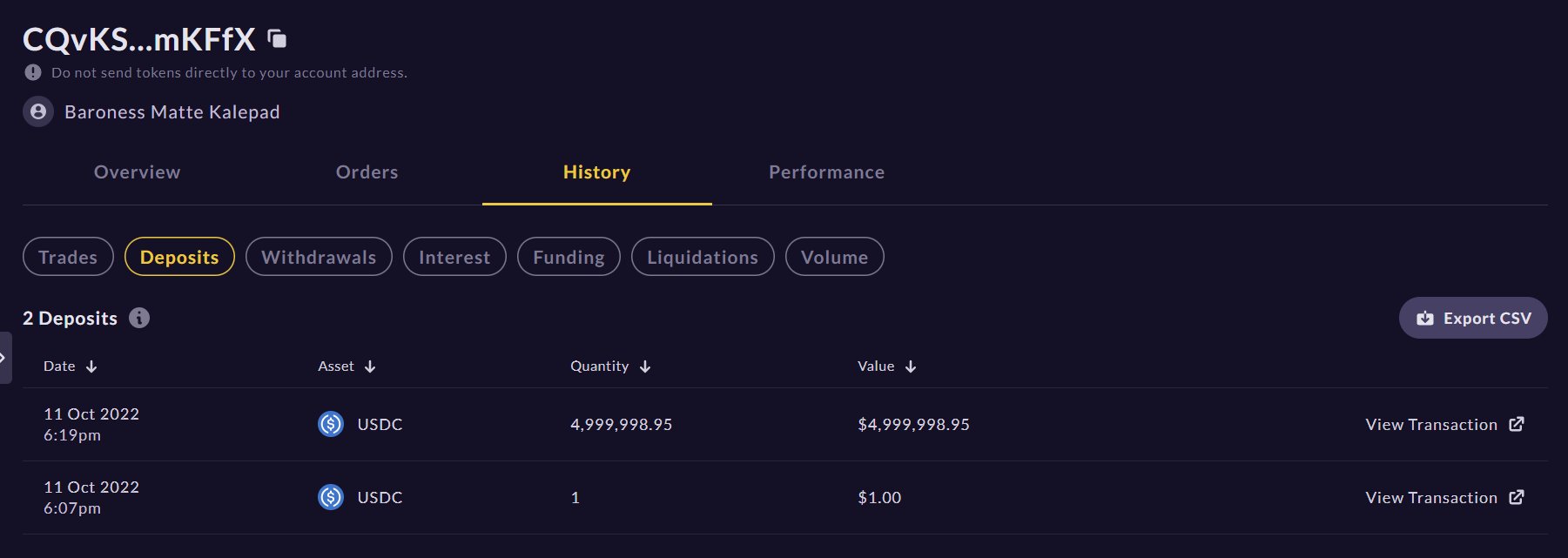The image size is (1568, 558).
Task: Open the Overview tab
Action: pos(138,172)
